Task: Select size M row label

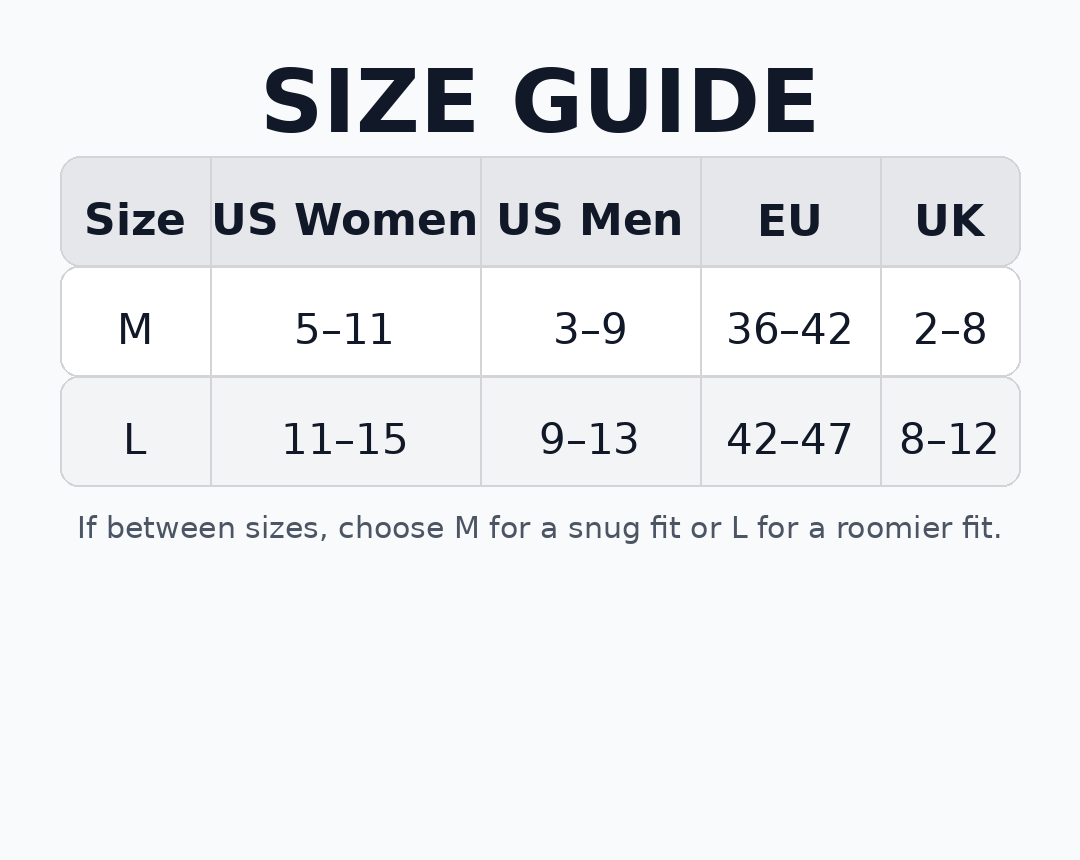Action: [x=135, y=331]
